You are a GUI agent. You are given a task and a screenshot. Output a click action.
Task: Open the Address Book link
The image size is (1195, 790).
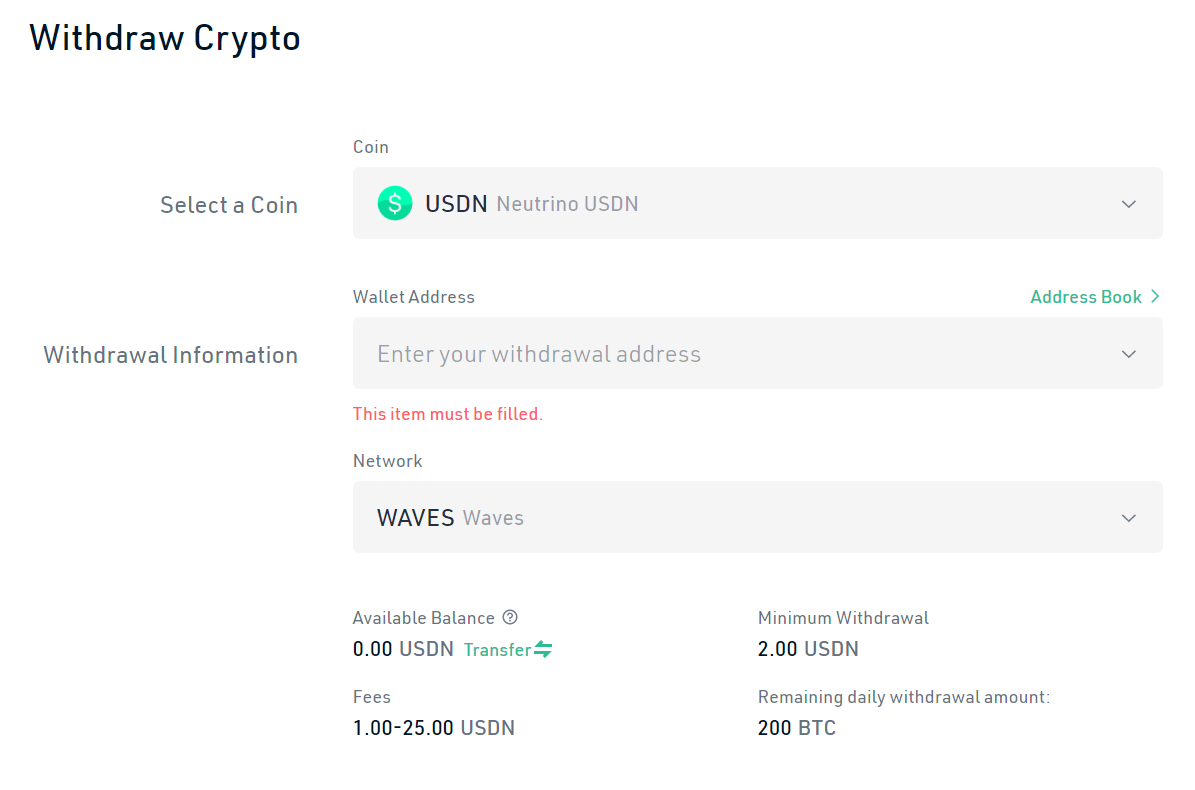pos(1085,297)
